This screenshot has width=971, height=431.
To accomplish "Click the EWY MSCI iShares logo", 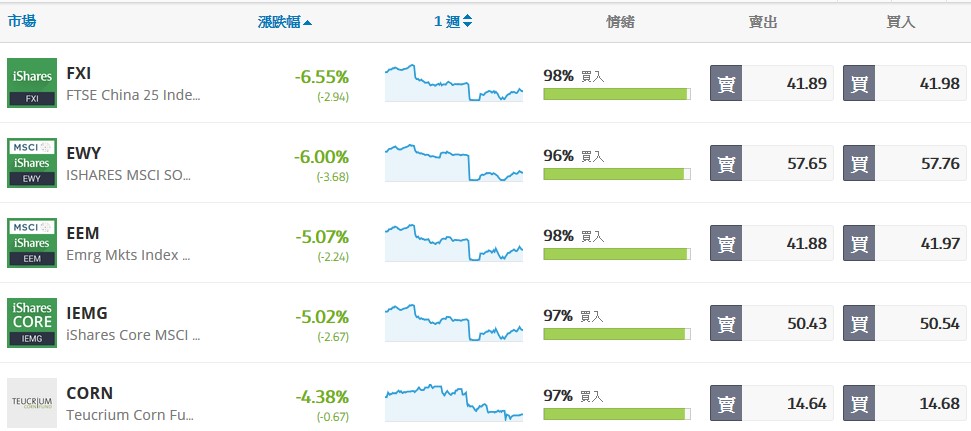I will (x=32, y=163).
